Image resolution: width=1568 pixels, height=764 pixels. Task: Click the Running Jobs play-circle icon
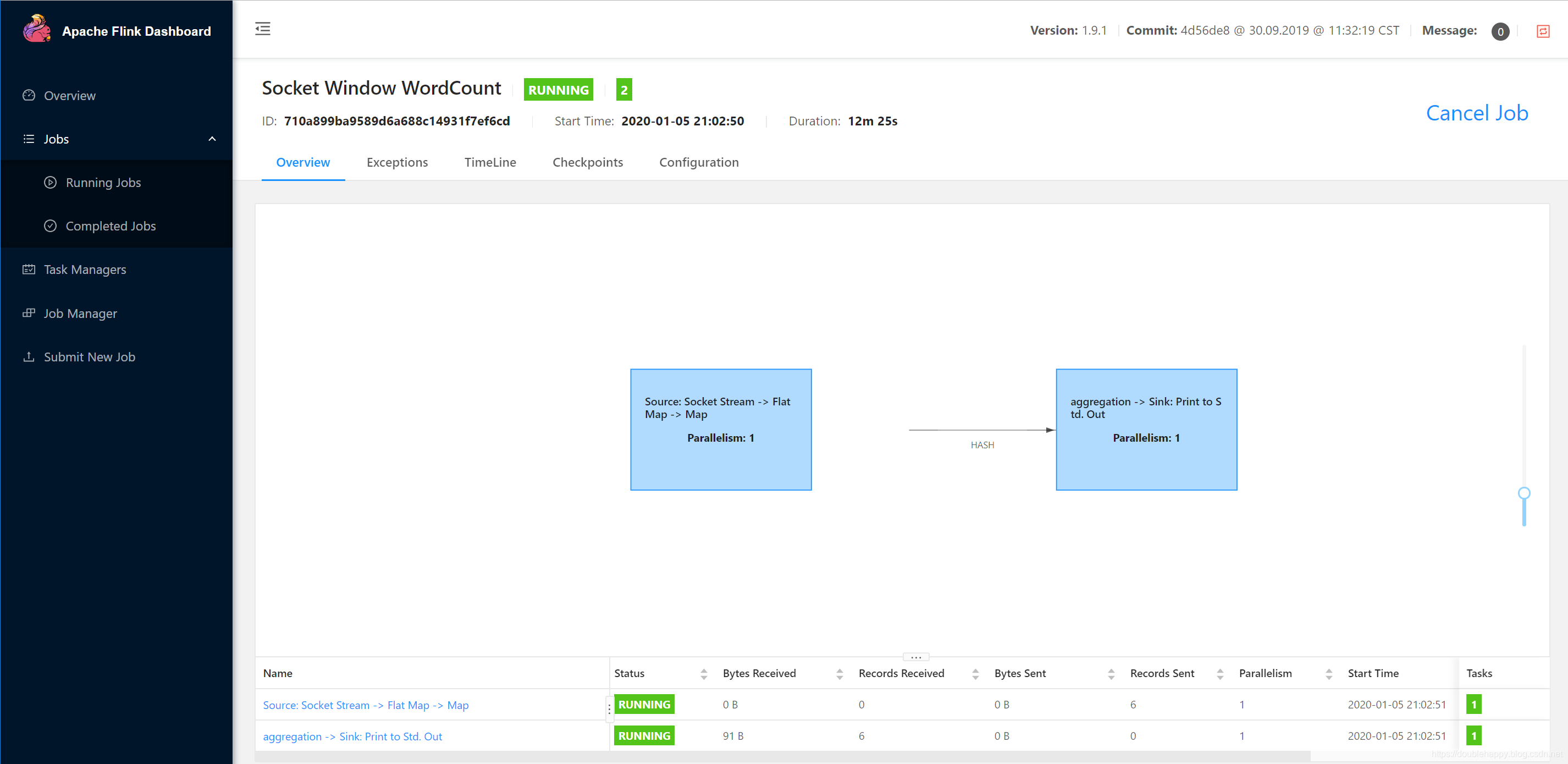click(51, 183)
